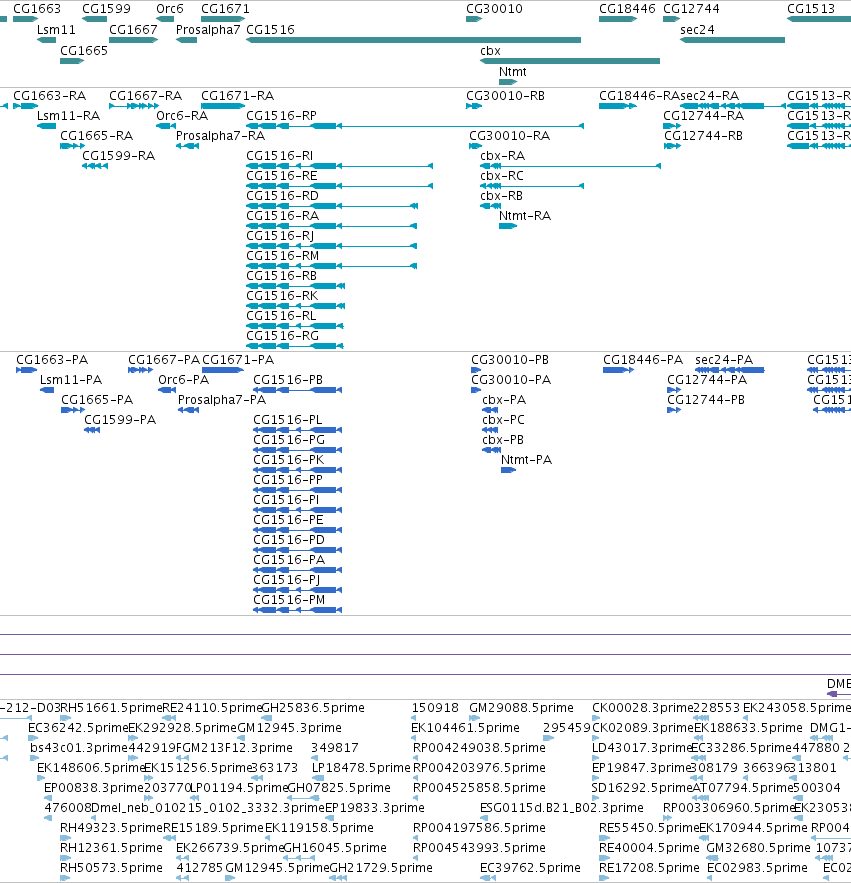Screen dimensions: 851x883
Task: Click the Lsm11 gene label
Action: [x=56, y=30]
